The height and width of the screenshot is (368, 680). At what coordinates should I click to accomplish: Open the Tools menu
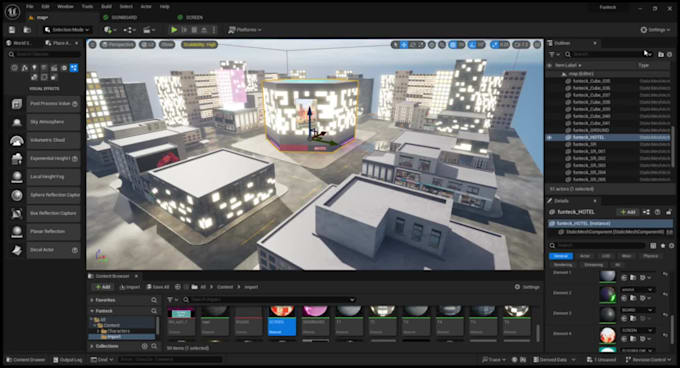(x=87, y=7)
